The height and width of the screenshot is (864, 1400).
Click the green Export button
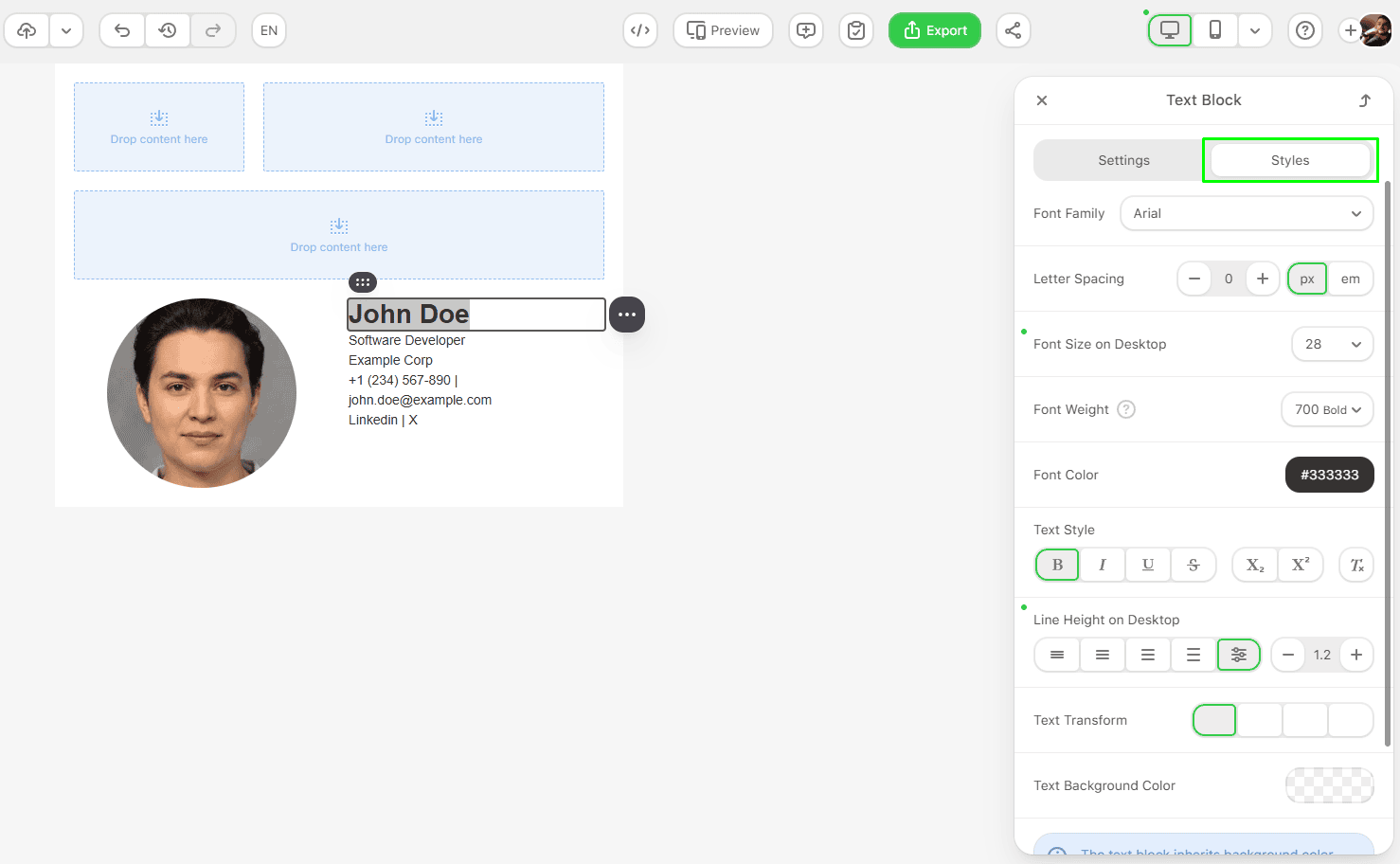click(935, 30)
